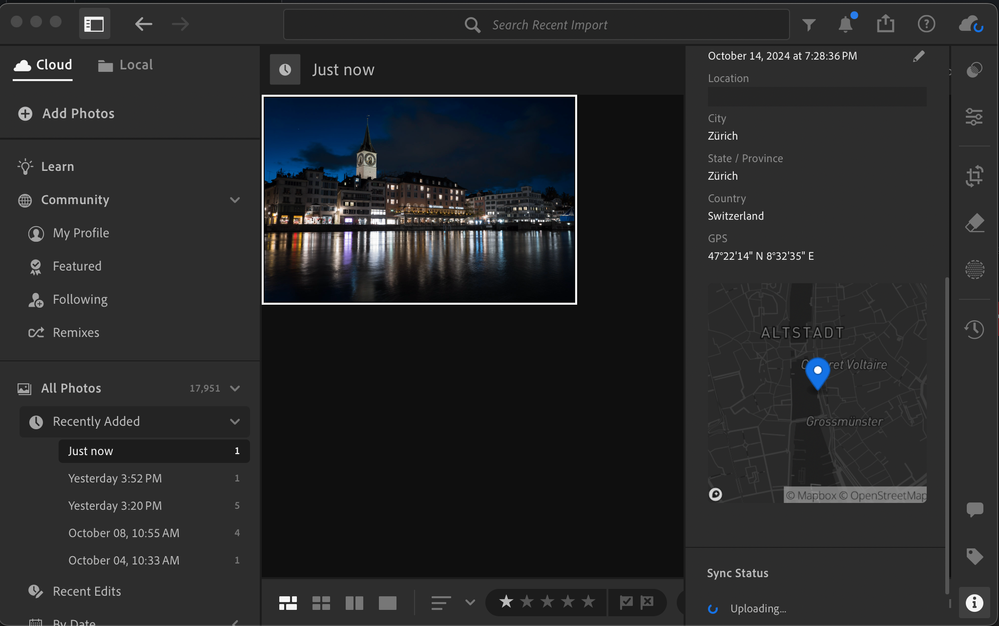Open the Versions history panel
Image resolution: width=999 pixels, height=626 pixels.
click(974, 329)
